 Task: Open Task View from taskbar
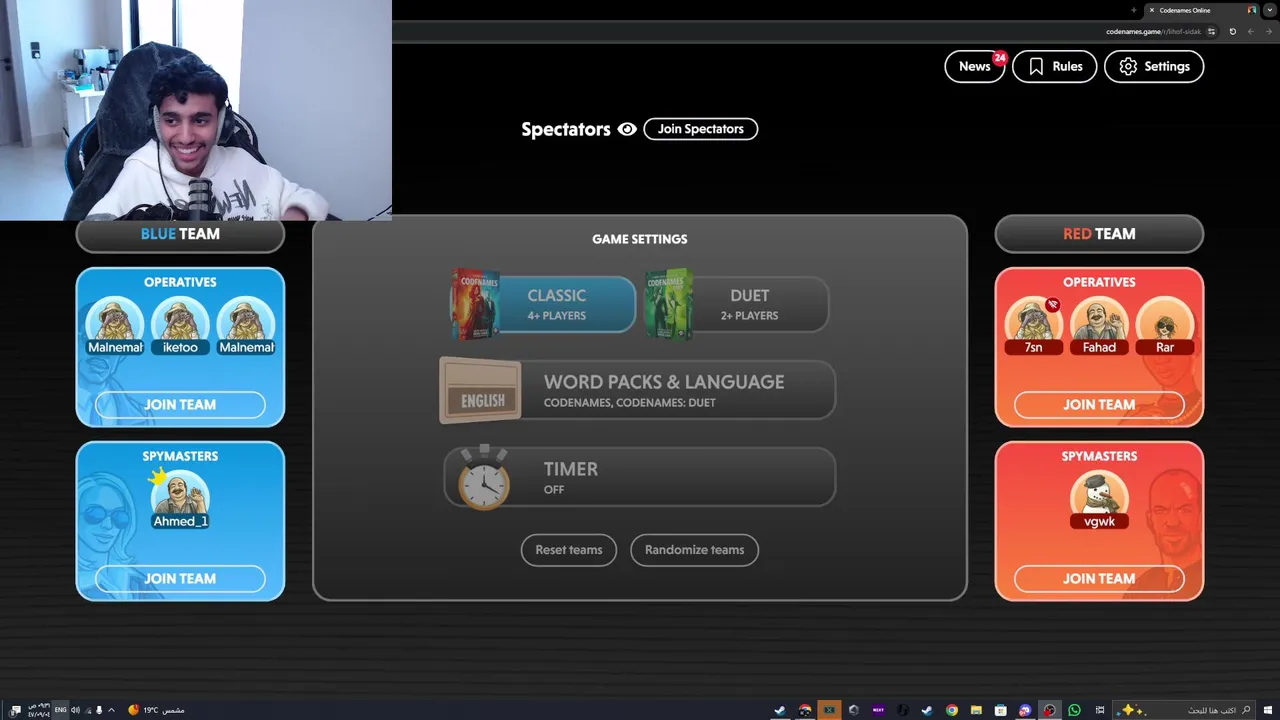pyautogui.click(x=1100, y=710)
